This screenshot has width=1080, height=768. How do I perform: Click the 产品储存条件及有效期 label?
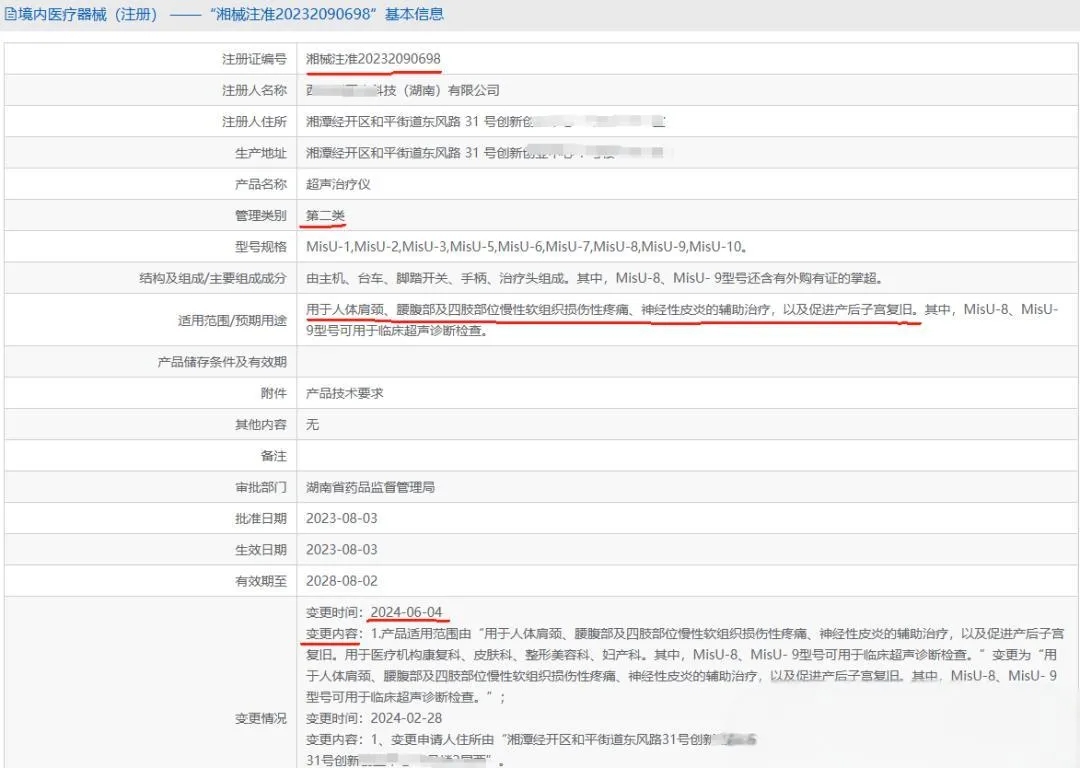point(222,362)
